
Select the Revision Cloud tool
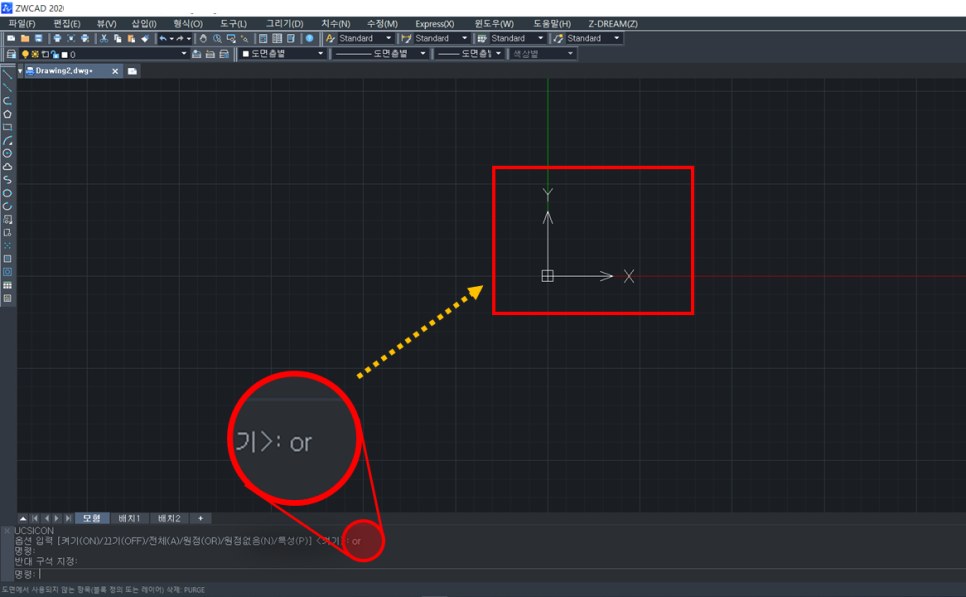pyautogui.click(x=7, y=167)
